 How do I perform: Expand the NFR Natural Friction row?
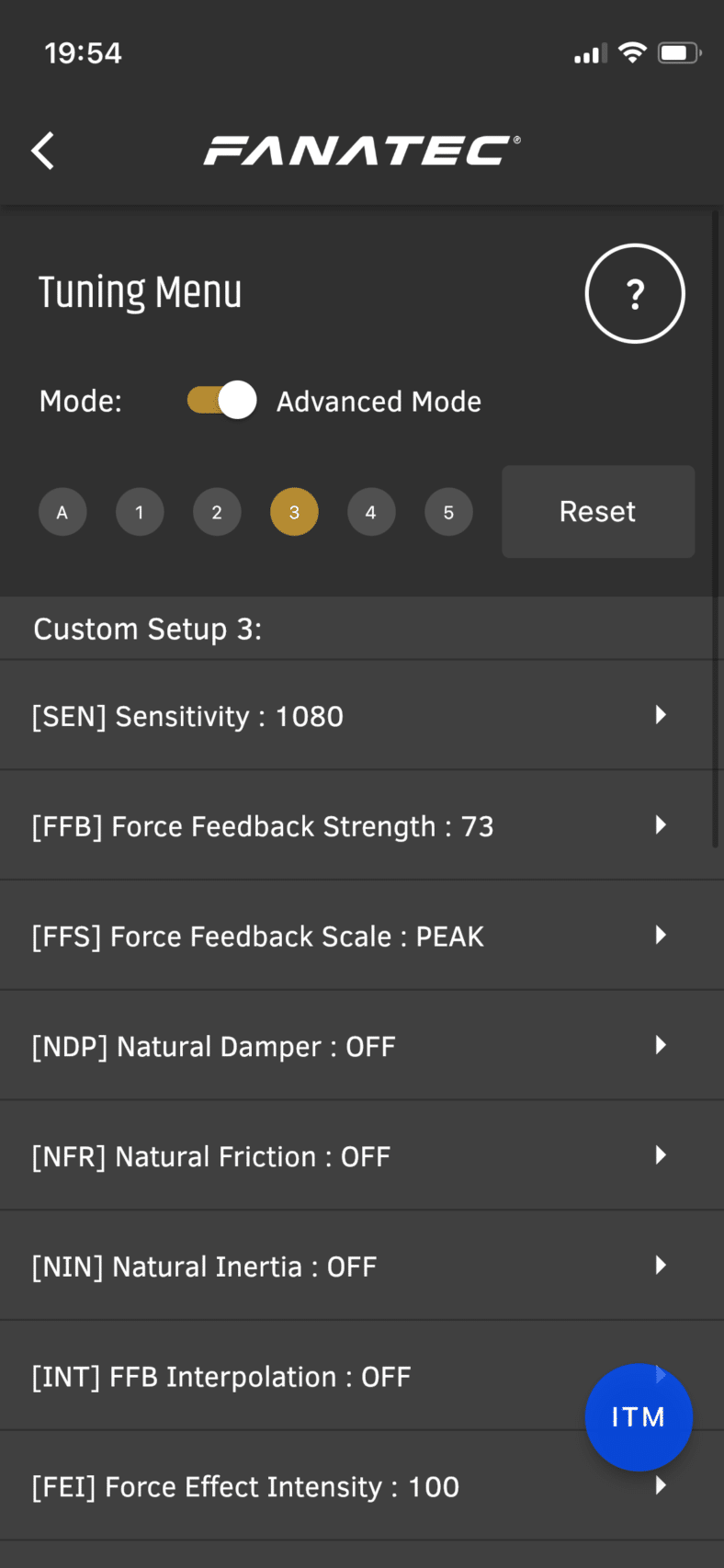[x=362, y=1156]
